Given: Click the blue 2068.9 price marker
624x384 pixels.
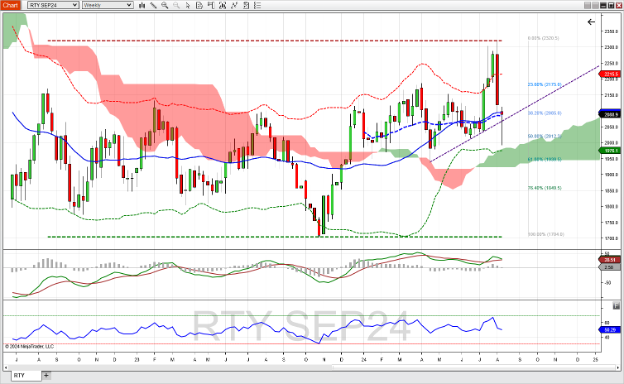Looking at the screenshot, I should click(x=610, y=114).
